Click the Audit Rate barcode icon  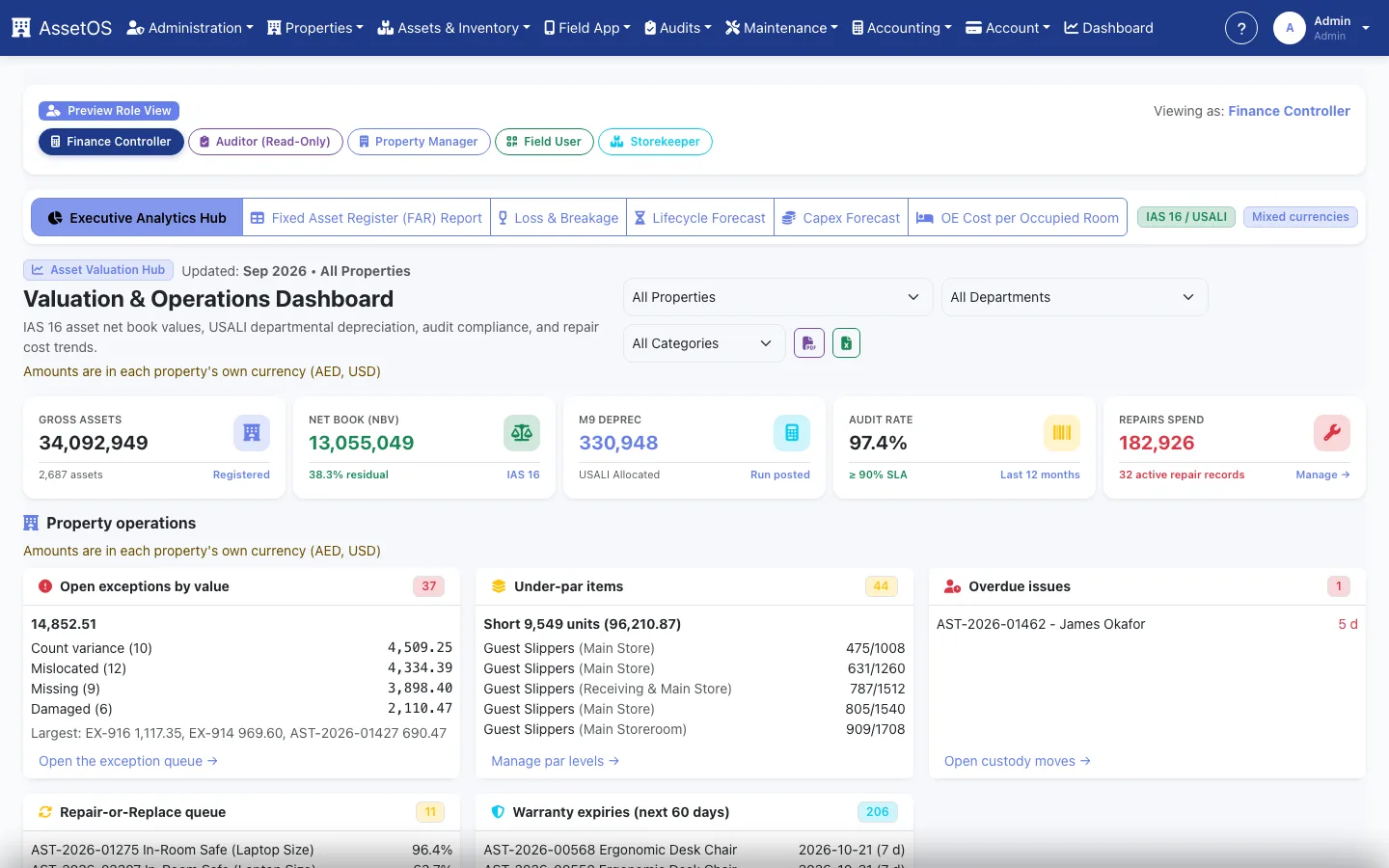1062,433
